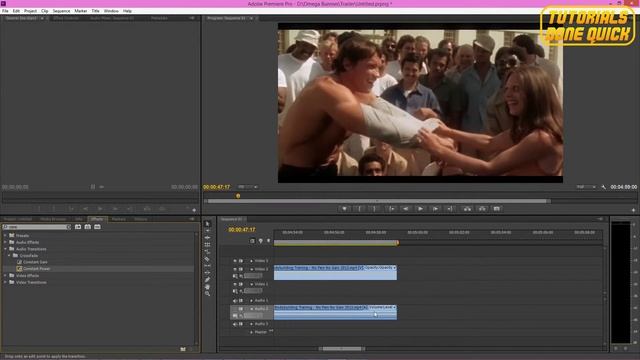
Task: Toggle sync lock on Video 2
Action: (x=241, y=269)
